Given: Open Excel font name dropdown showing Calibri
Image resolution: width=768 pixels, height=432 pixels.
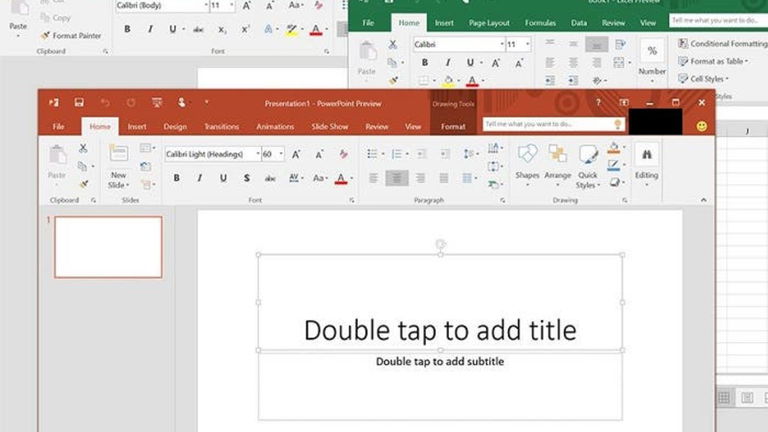Looking at the screenshot, I should pyautogui.click(x=502, y=45).
